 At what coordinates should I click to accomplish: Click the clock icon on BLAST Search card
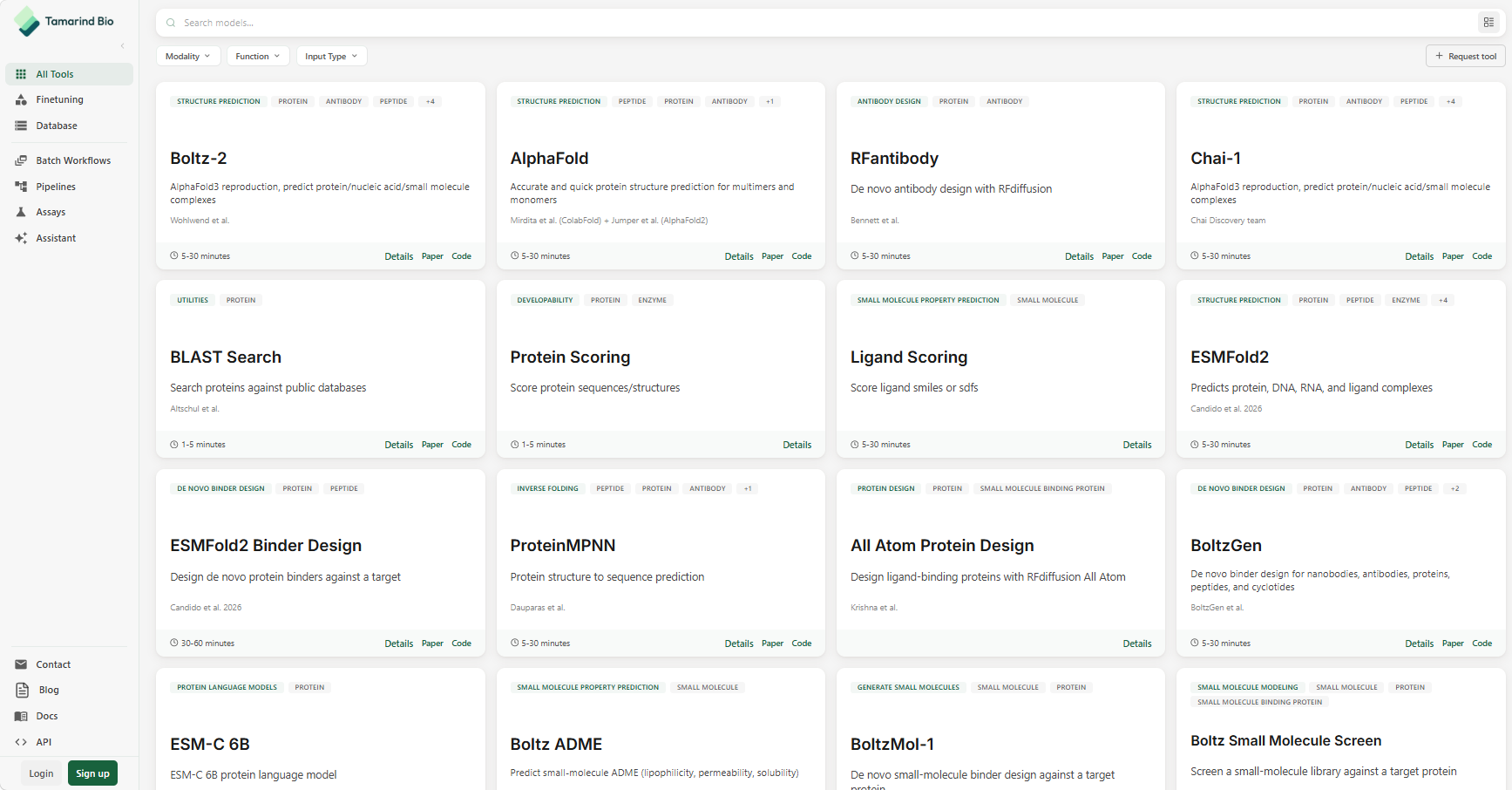(x=174, y=445)
